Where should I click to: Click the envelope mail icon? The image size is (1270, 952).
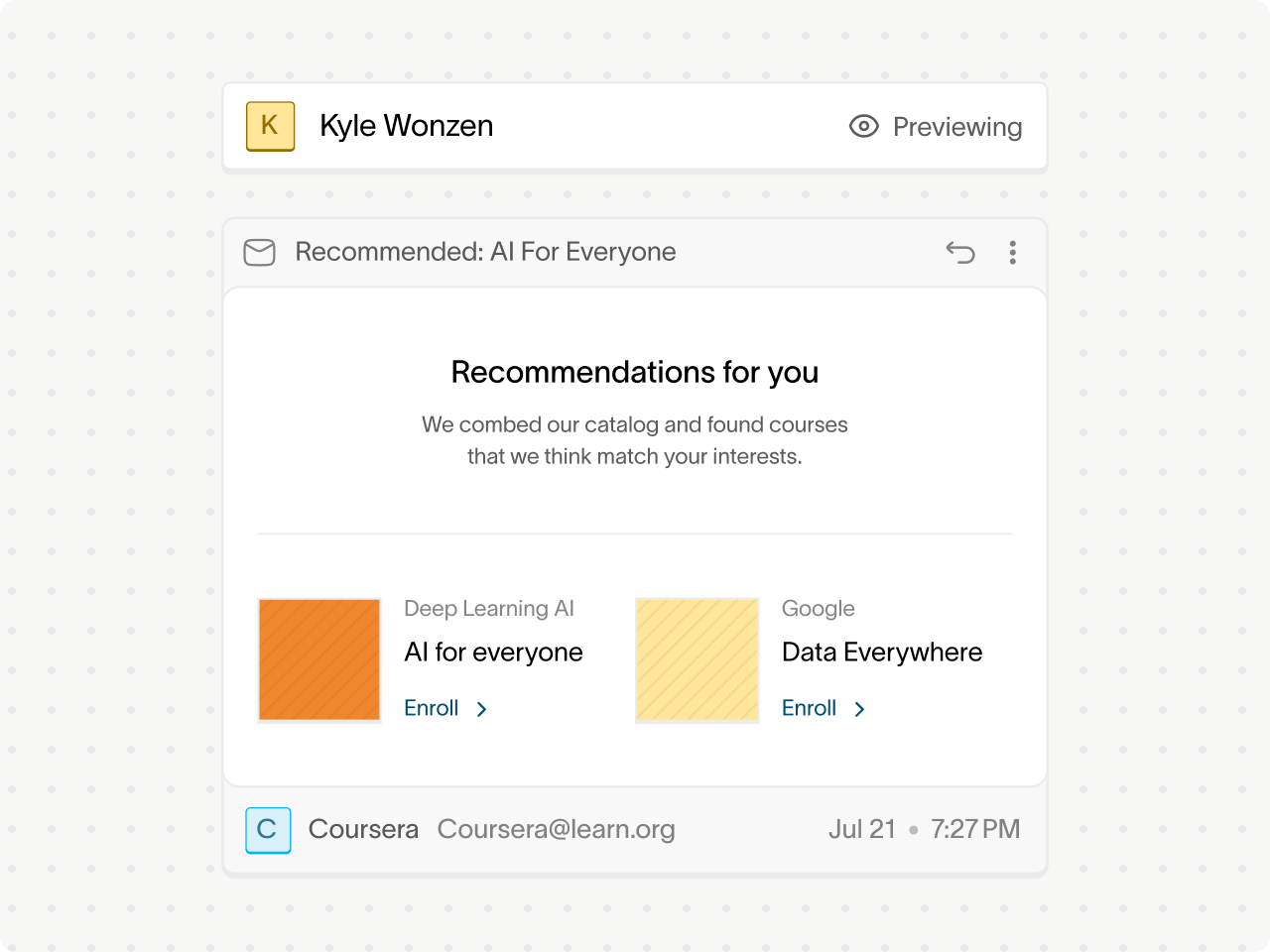[x=260, y=252]
